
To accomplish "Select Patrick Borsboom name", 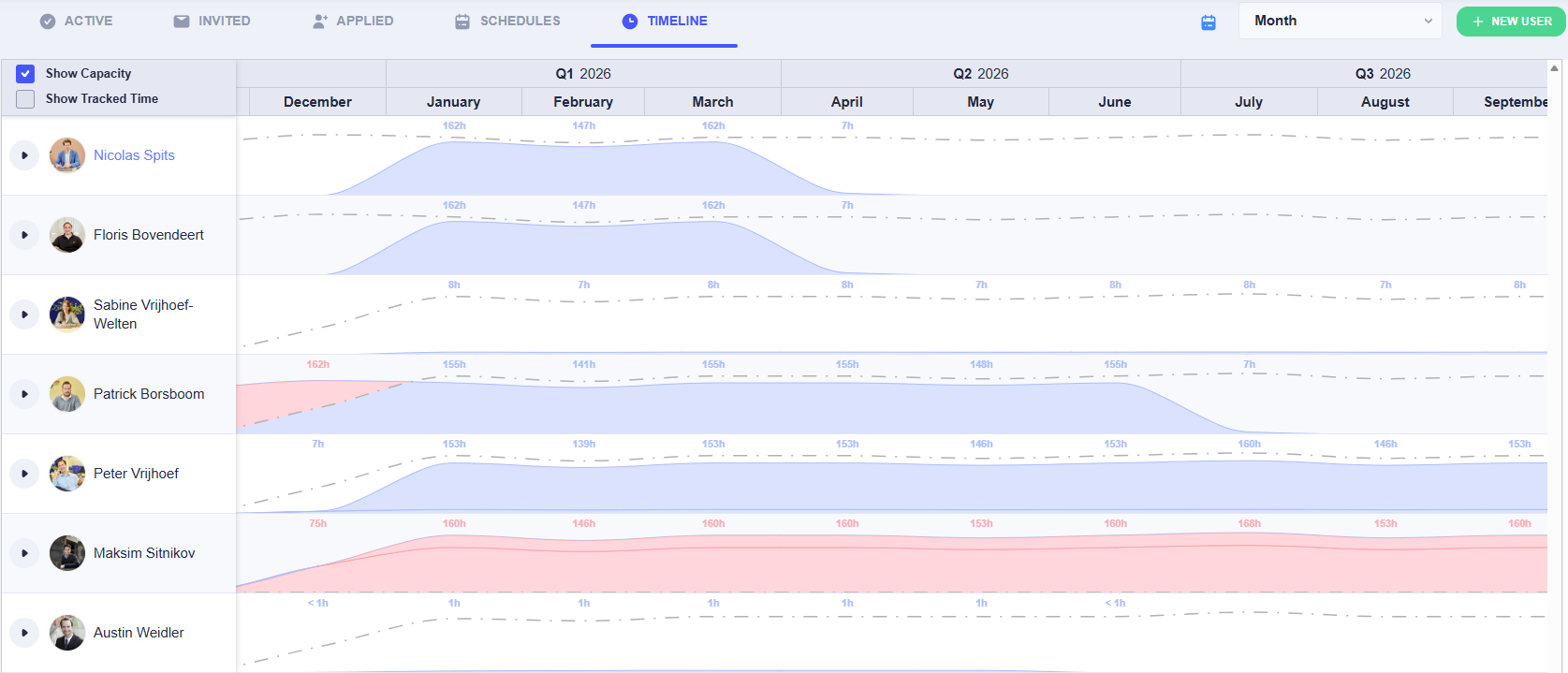I will click(x=149, y=394).
